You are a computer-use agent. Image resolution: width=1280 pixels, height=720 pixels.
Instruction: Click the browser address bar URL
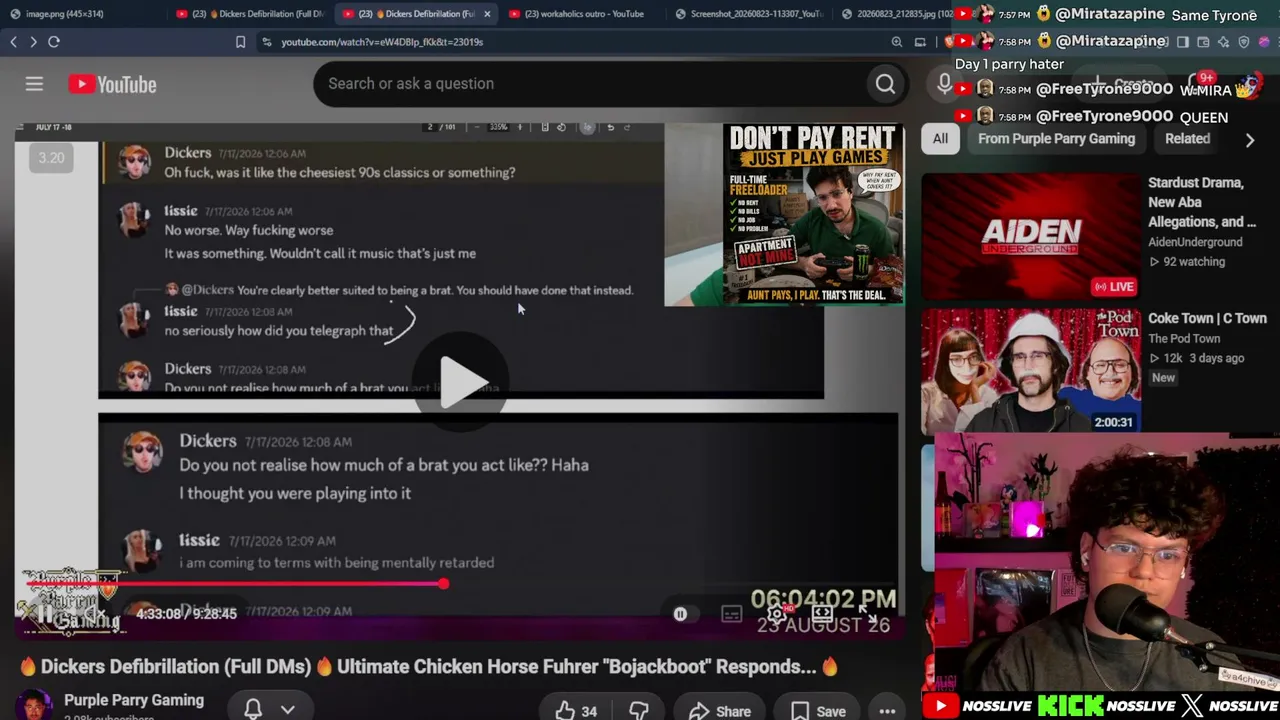point(382,42)
